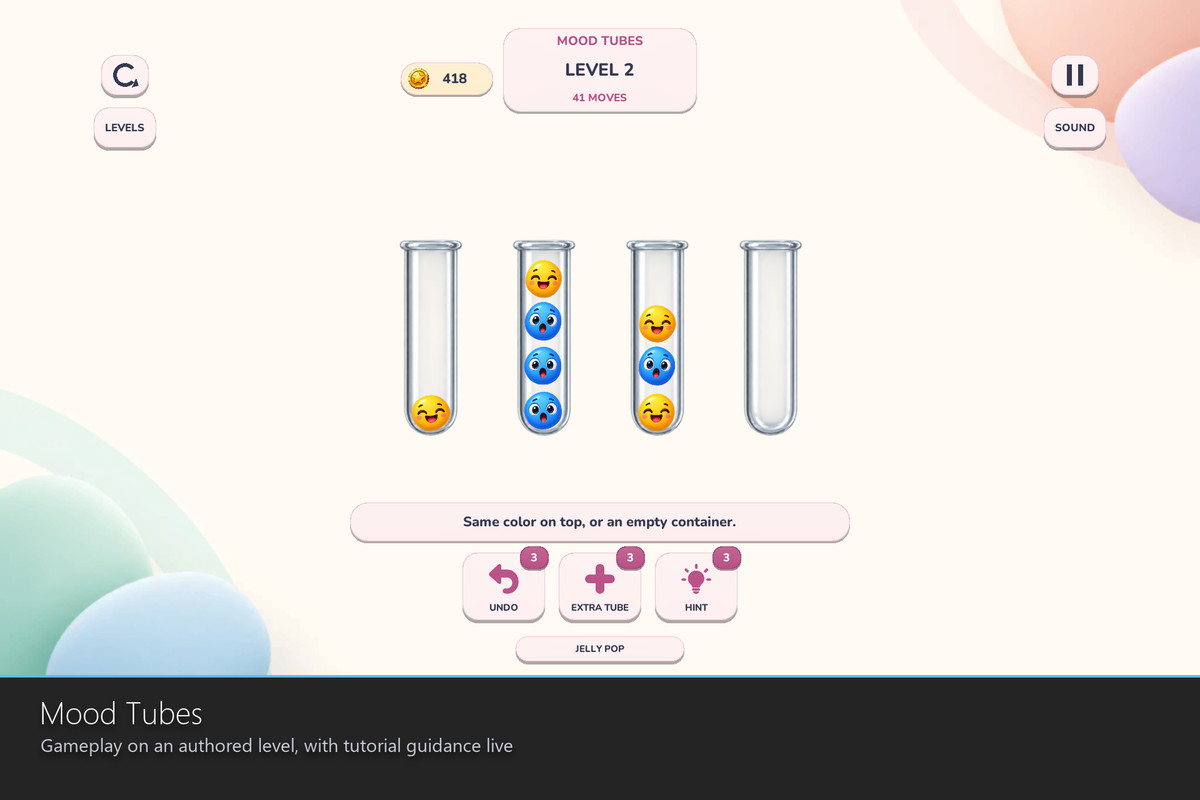Click the gold coin icon
The width and height of the screenshot is (1200, 800).
tap(419, 78)
